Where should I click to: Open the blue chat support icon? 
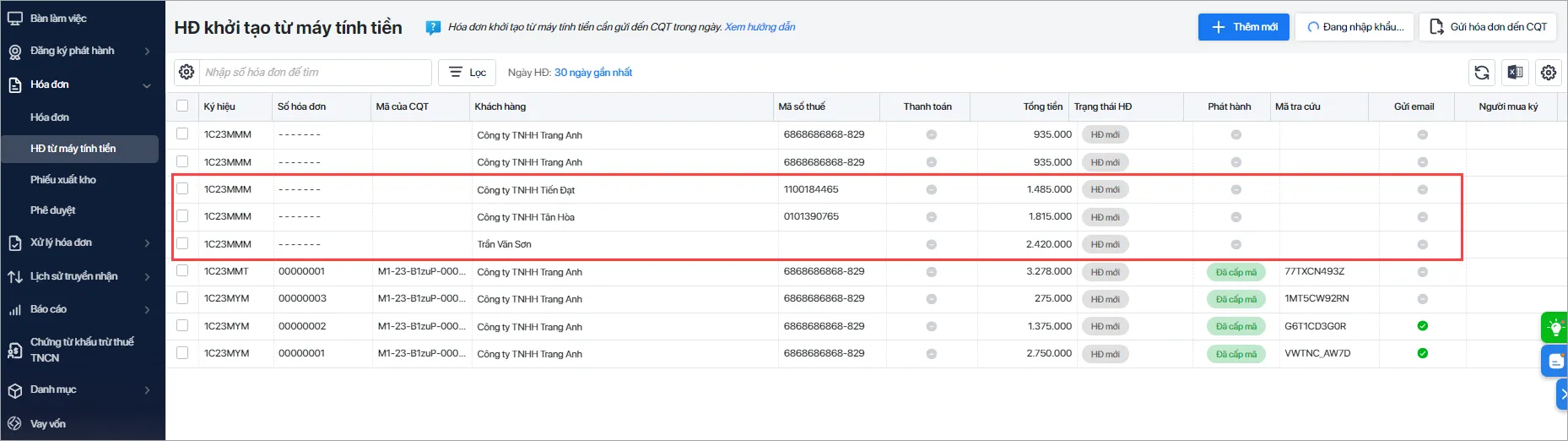(x=1554, y=361)
